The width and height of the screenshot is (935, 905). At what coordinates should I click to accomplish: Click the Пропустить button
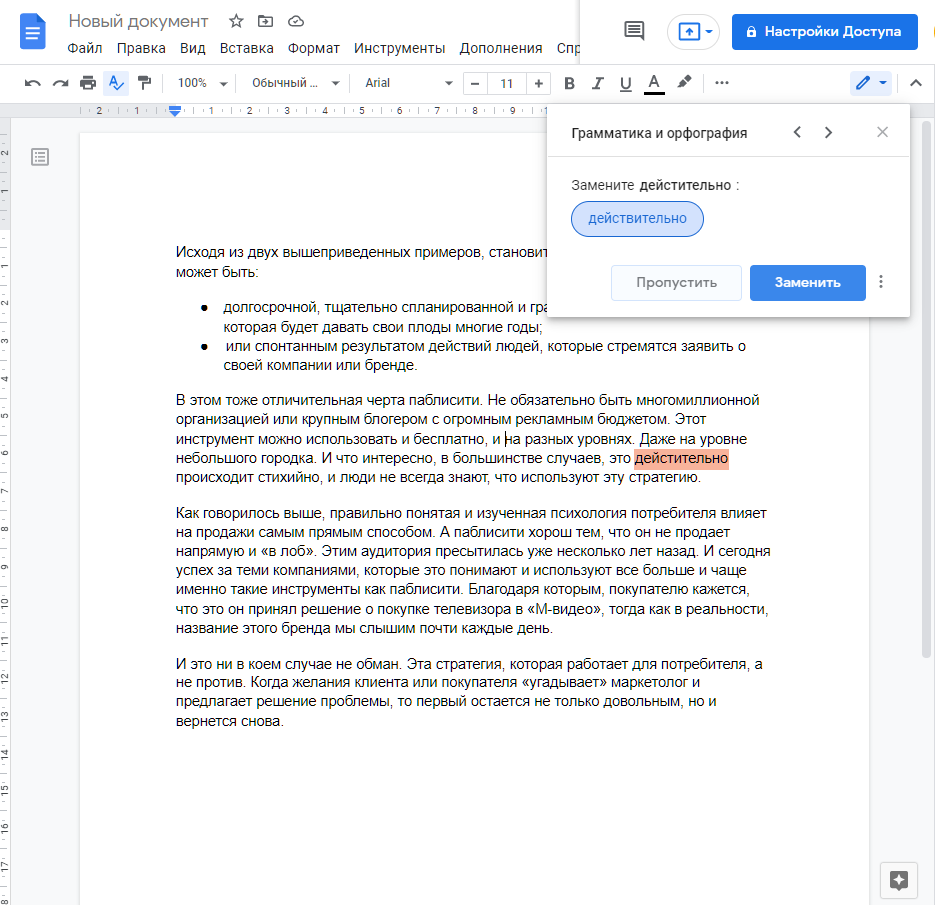coord(676,282)
